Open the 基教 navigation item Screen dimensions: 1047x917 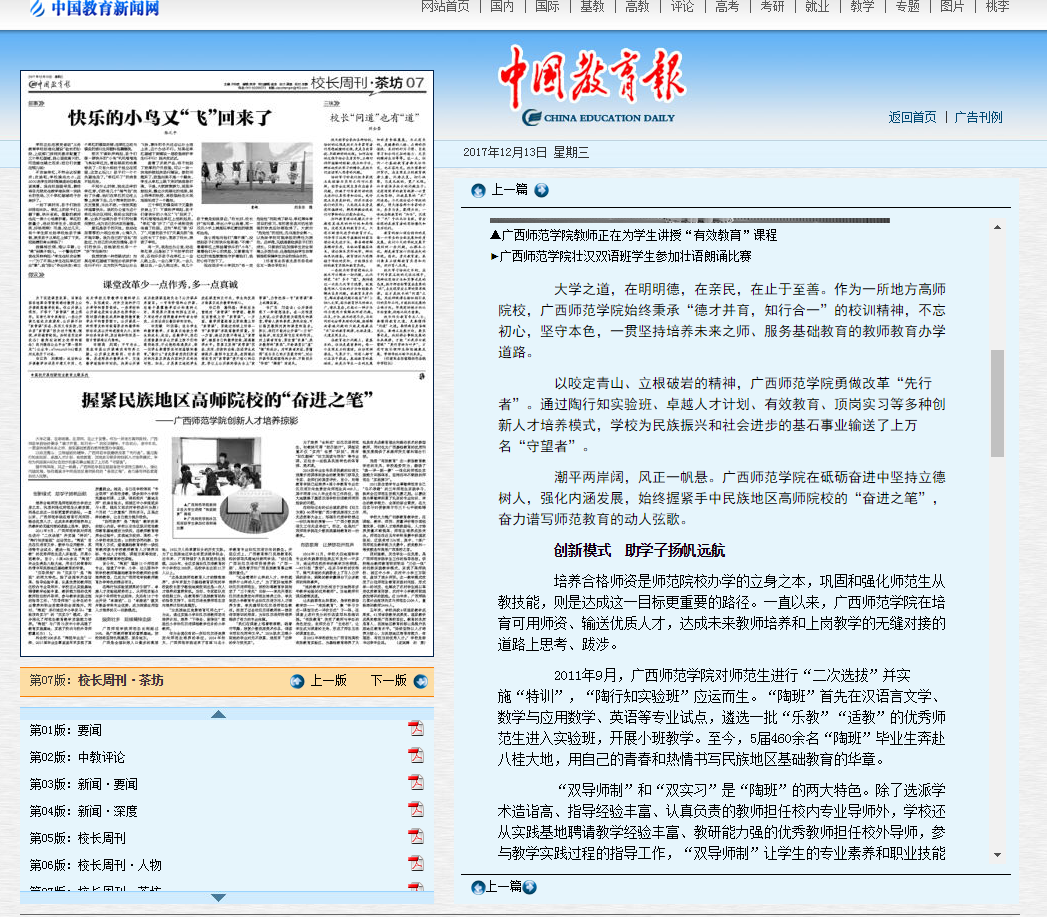pyautogui.click(x=592, y=7)
